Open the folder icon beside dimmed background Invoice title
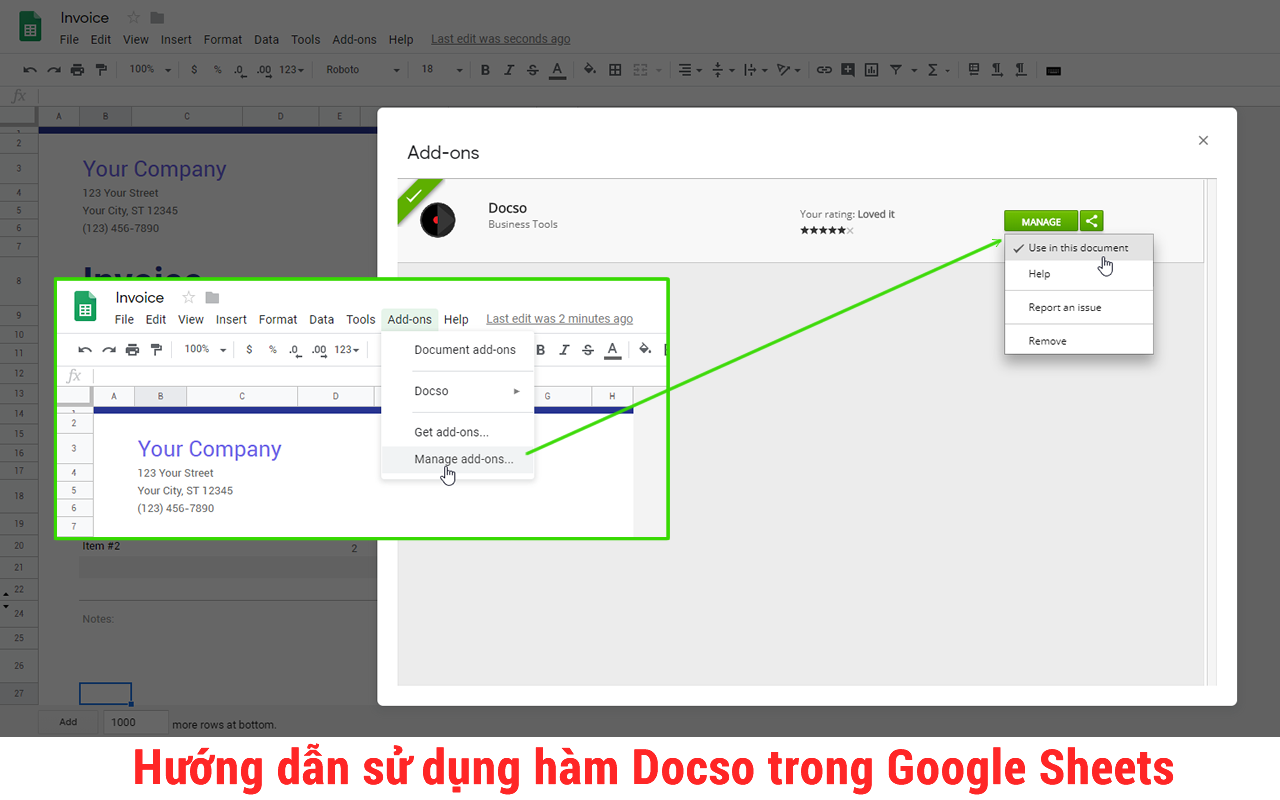Viewport: 1280px width, 800px height. tap(157, 18)
